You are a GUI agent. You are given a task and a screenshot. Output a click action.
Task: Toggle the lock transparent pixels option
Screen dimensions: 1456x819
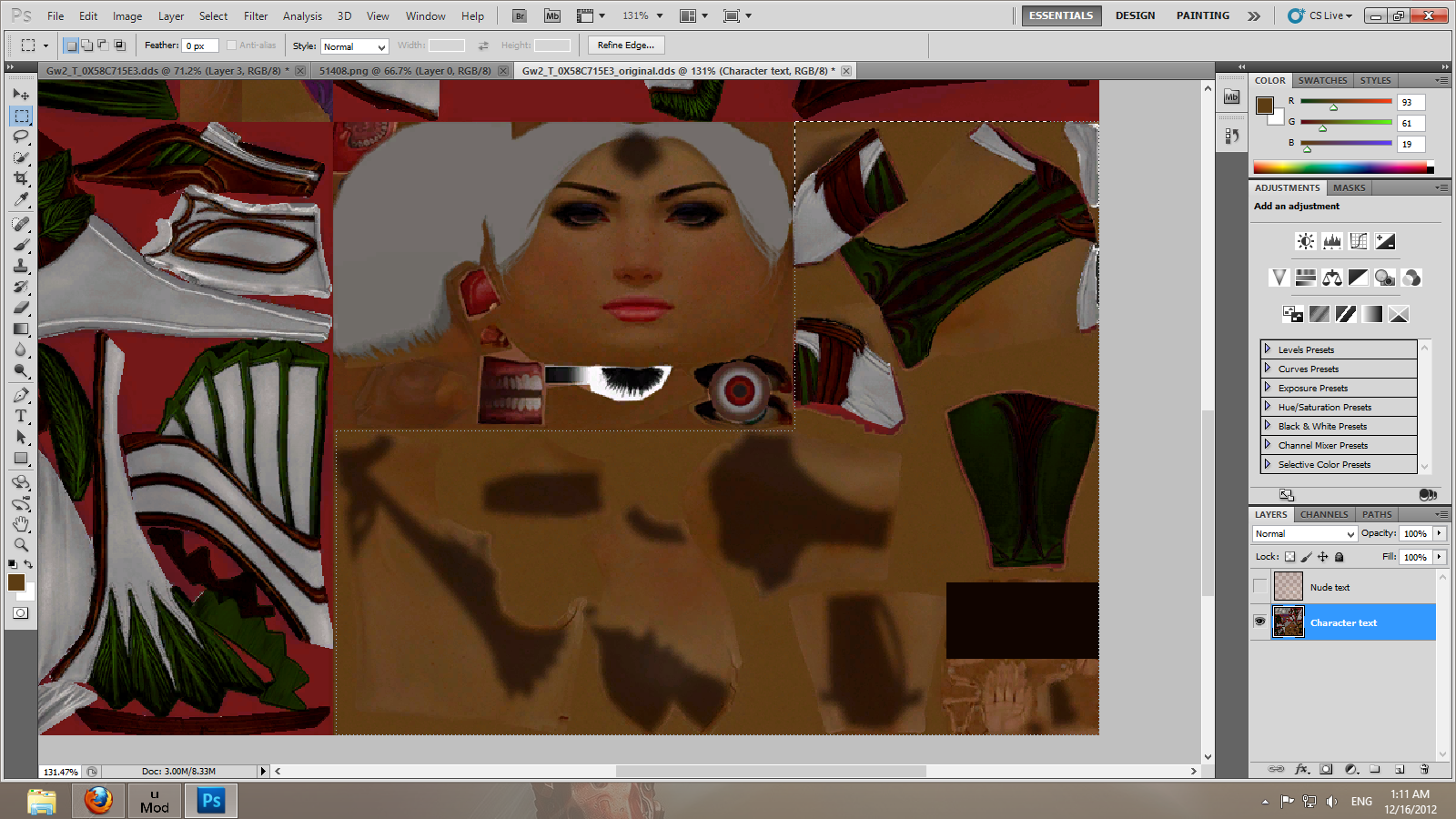click(x=1289, y=557)
